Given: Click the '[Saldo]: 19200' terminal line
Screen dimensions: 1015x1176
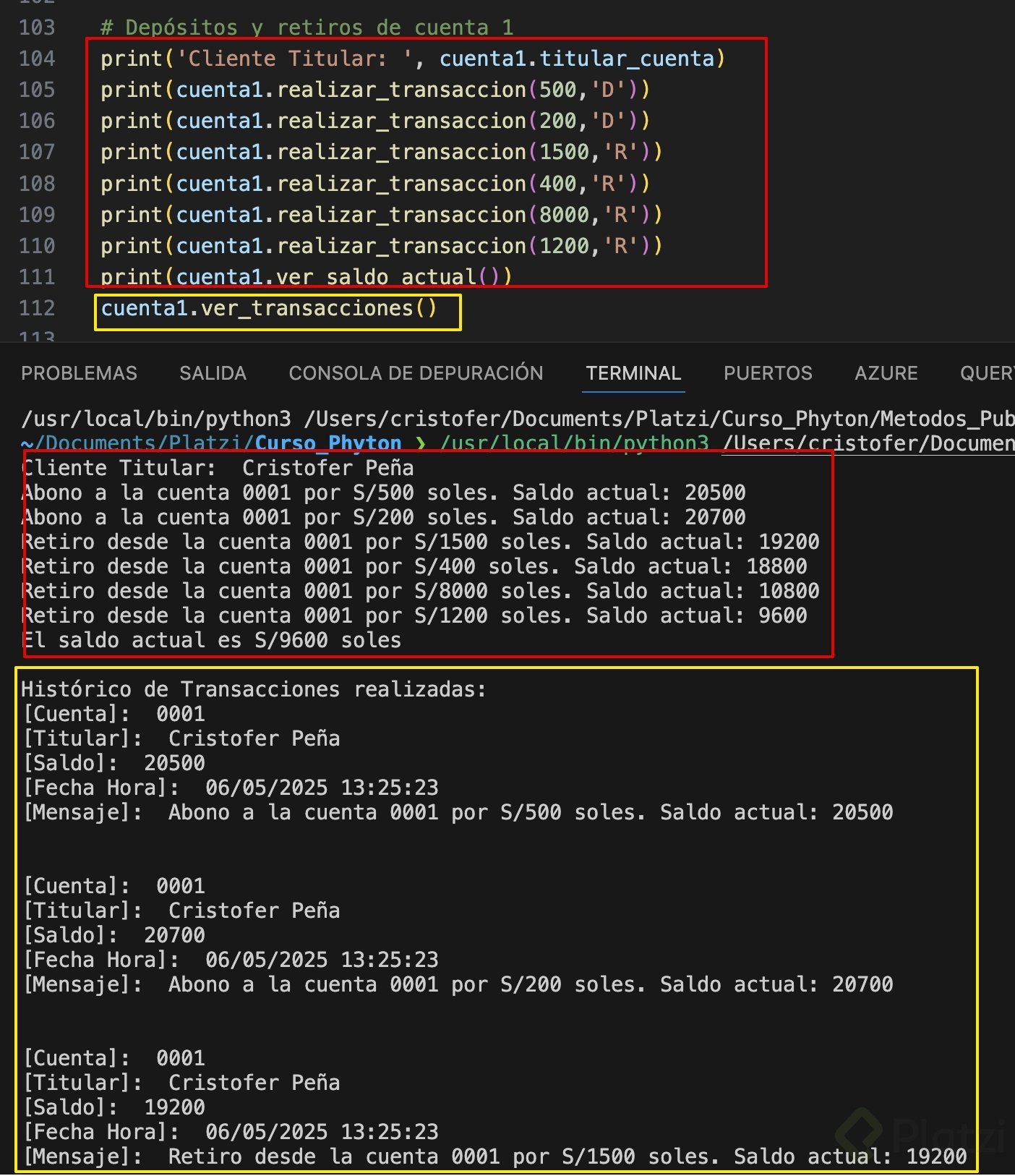Looking at the screenshot, I should [114, 1107].
